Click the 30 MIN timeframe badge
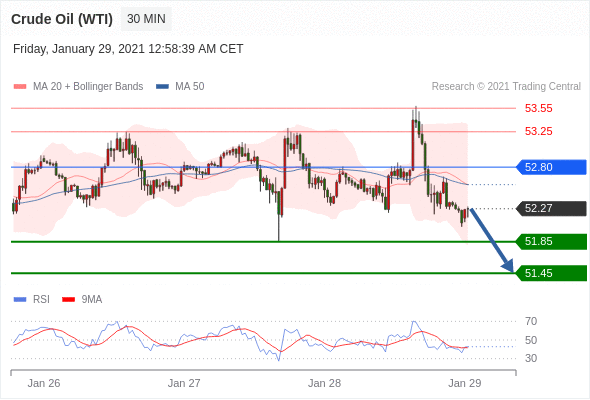Image resolution: width=590 pixels, height=400 pixels. (x=146, y=19)
